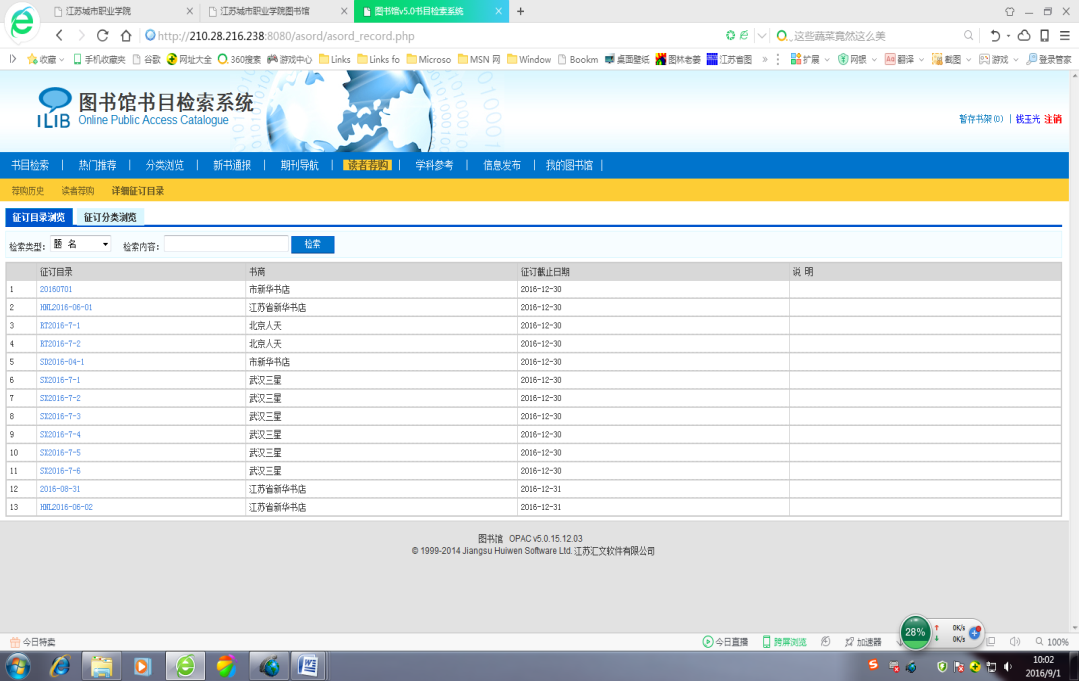Click the 360 browser logo icon
This screenshot has height=681, width=1079.
coord(24,22)
